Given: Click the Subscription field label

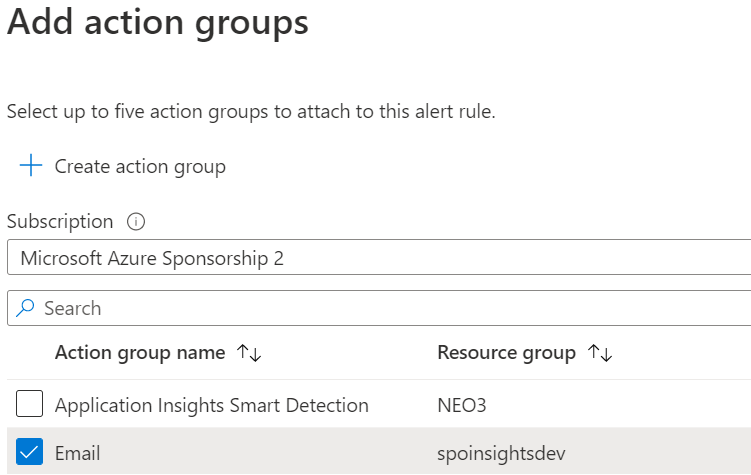Looking at the screenshot, I should point(60,222).
